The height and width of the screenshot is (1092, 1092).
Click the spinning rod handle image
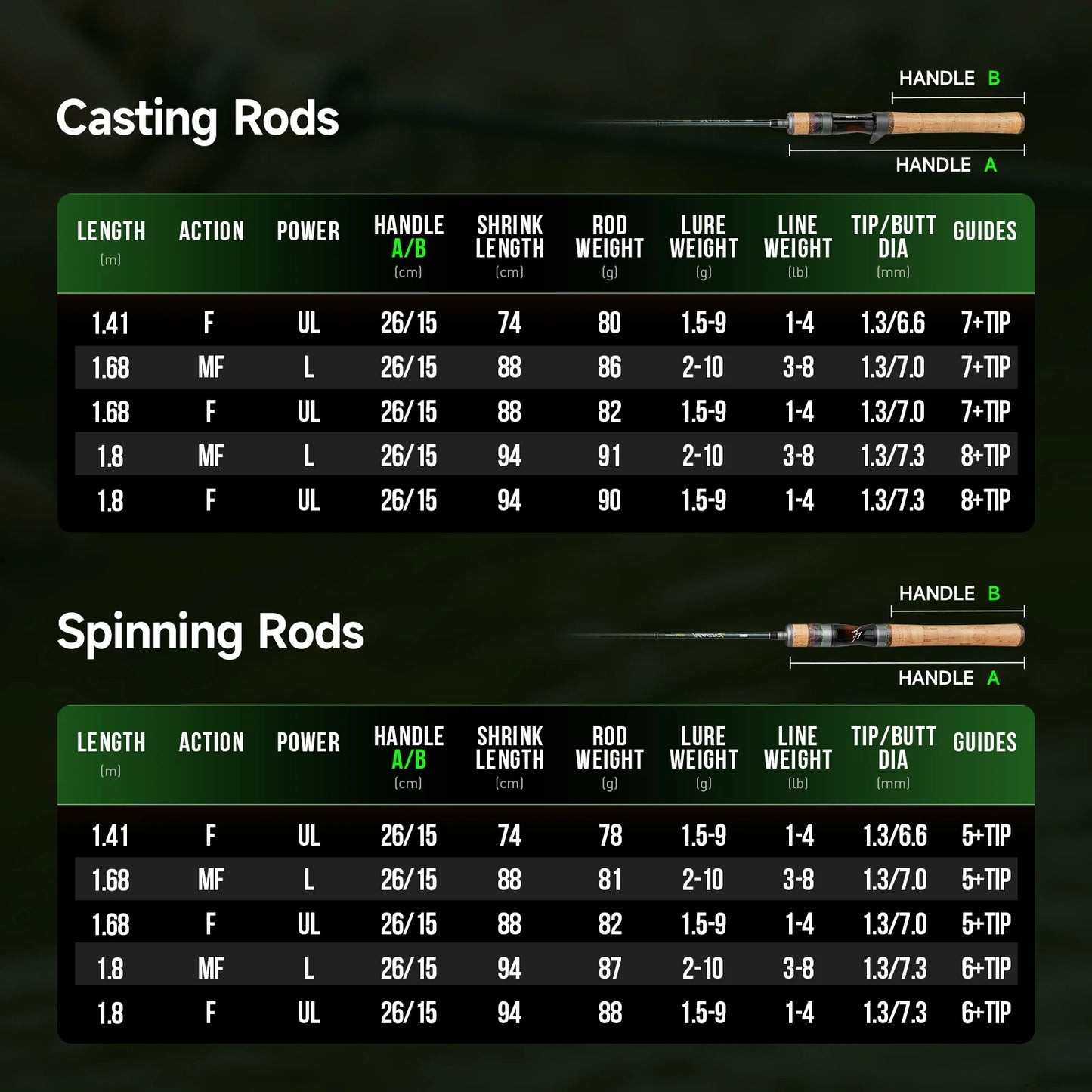point(905,636)
